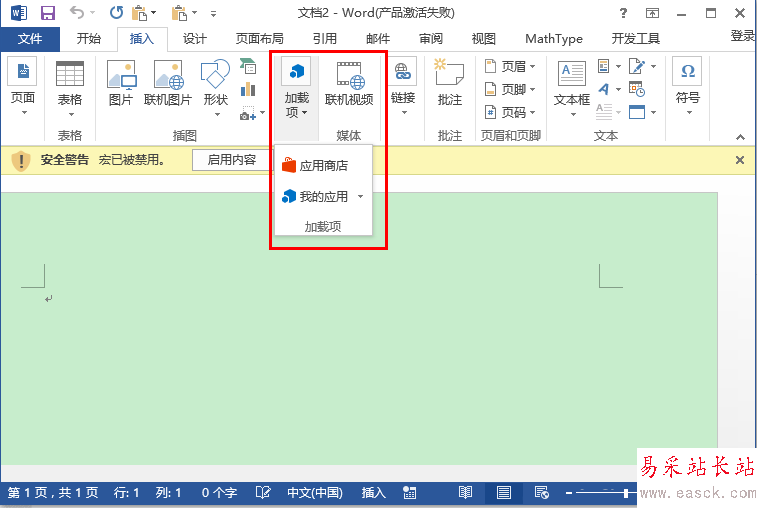
Task: Click 登录 sign in link
Action: (x=743, y=36)
